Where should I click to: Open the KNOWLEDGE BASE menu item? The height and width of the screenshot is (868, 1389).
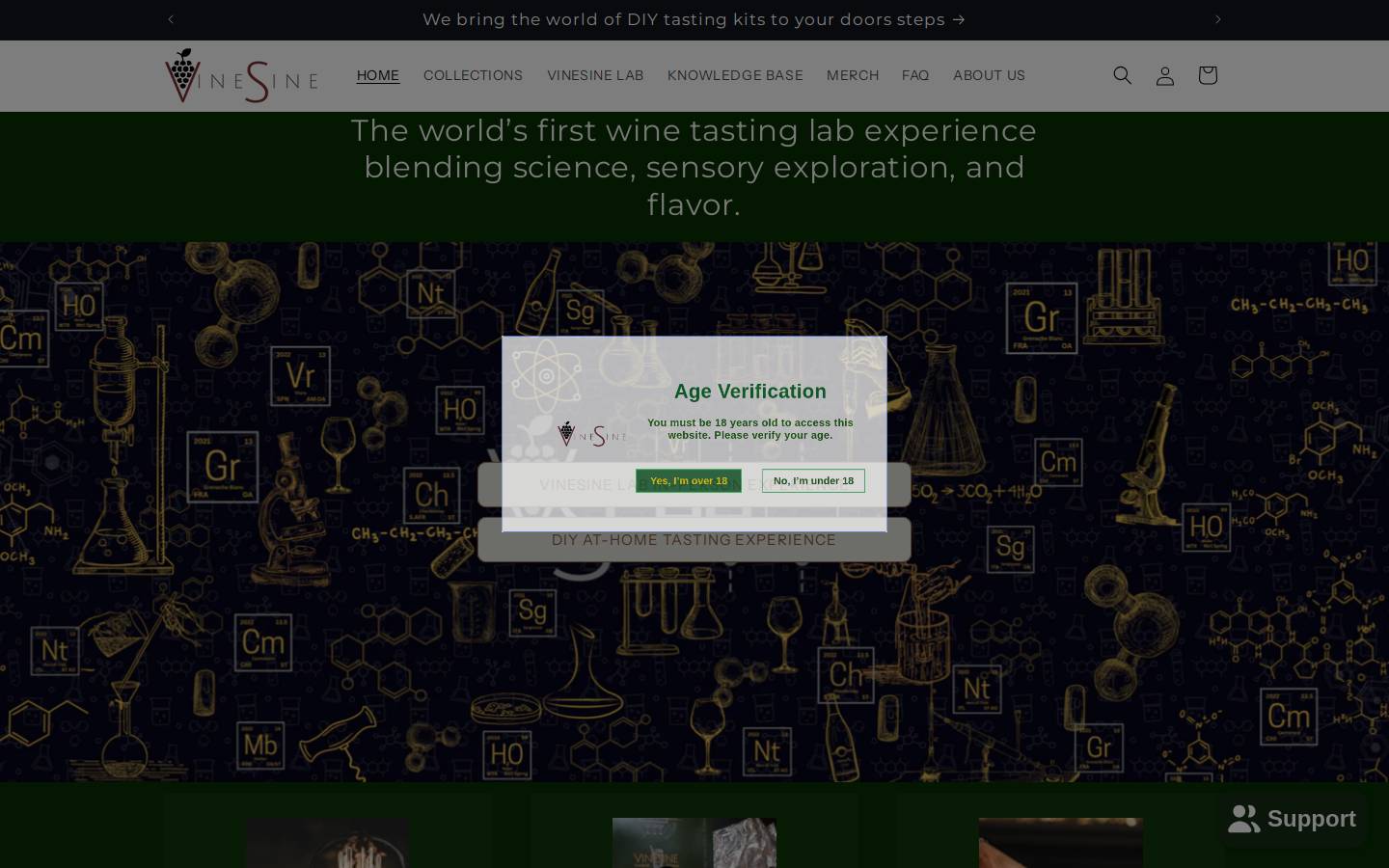coord(735,75)
